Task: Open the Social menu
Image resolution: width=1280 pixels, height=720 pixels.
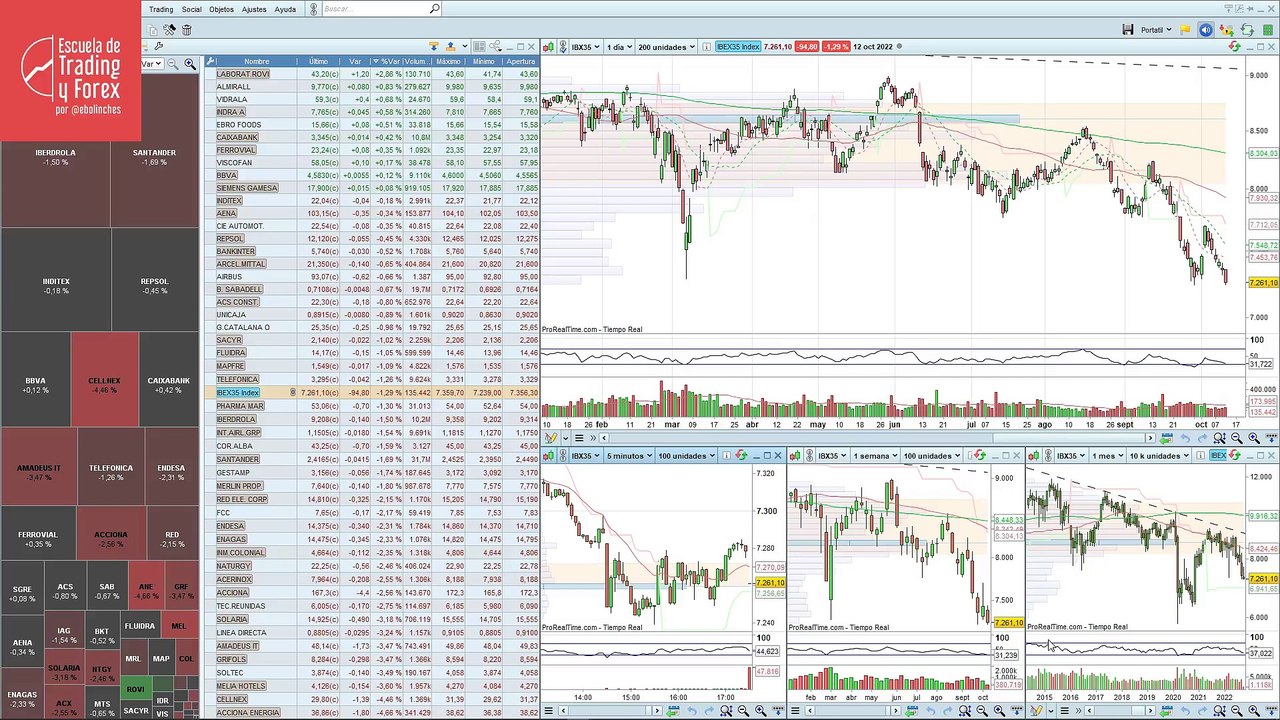Action: pyautogui.click(x=192, y=9)
